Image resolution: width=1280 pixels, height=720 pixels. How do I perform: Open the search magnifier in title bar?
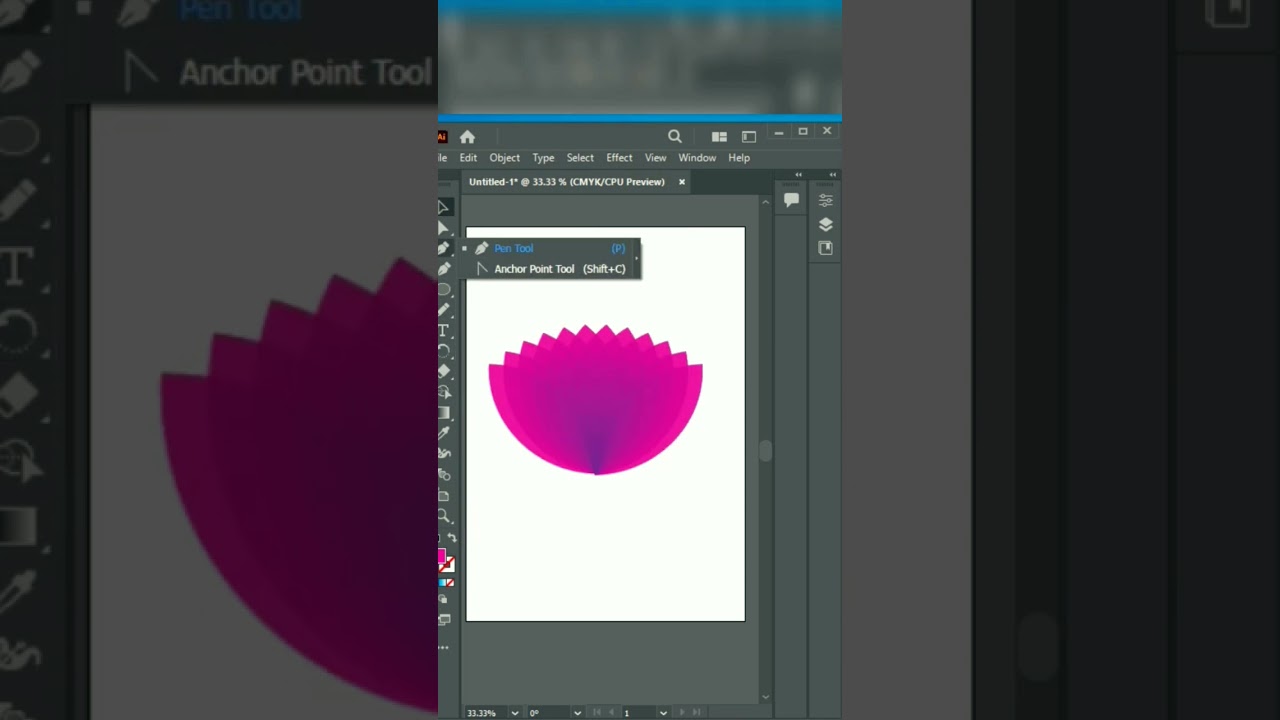point(675,136)
